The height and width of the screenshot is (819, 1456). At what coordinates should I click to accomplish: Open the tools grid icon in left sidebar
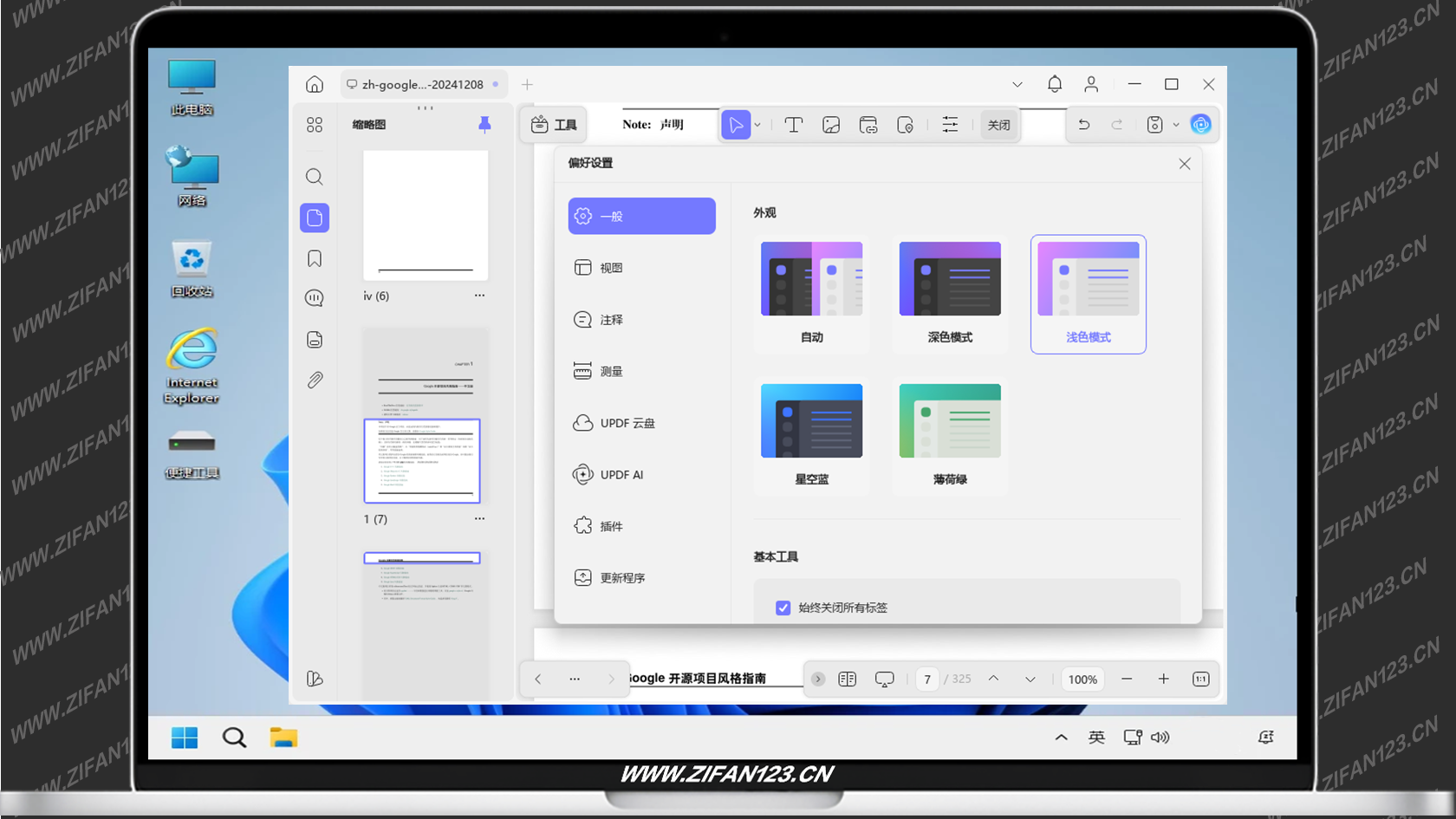point(315,125)
